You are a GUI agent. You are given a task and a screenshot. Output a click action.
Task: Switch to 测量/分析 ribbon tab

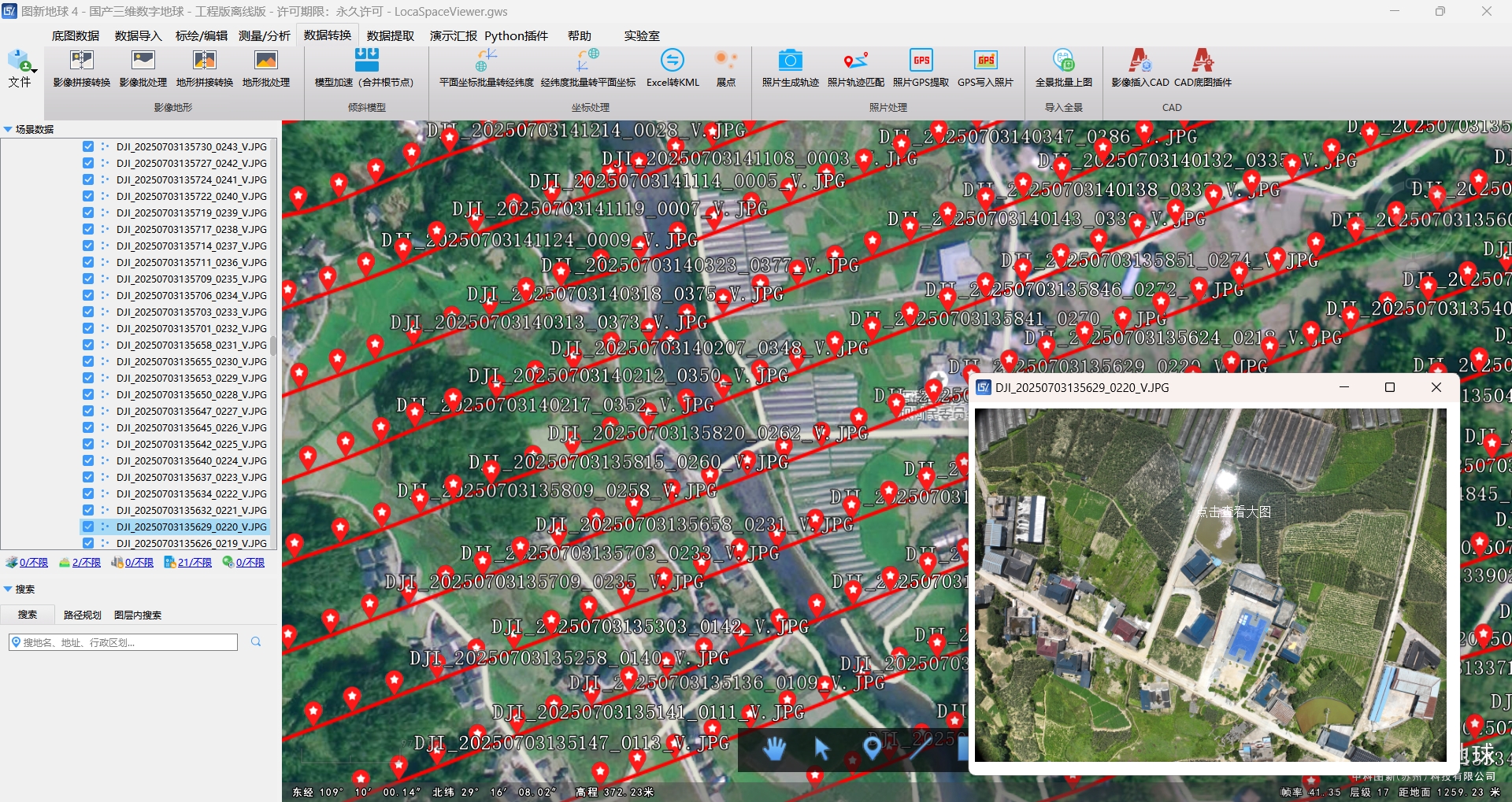click(265, 35)
